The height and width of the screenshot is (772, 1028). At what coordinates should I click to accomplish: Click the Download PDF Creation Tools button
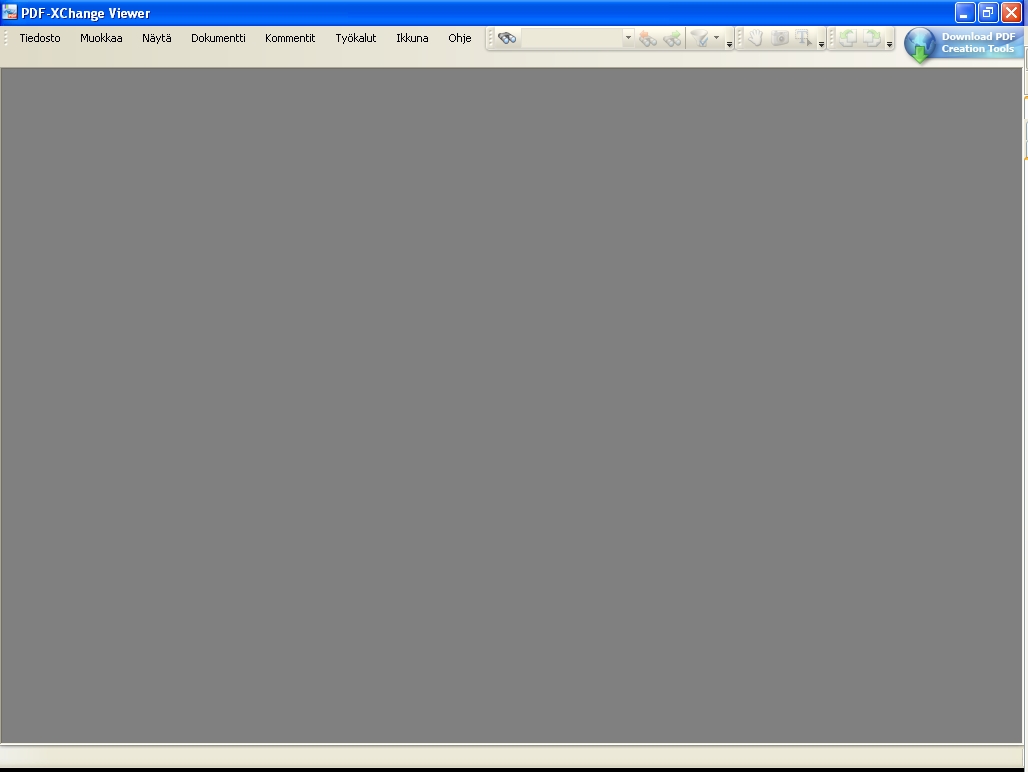pyautogui.click(x=963, y=44)
